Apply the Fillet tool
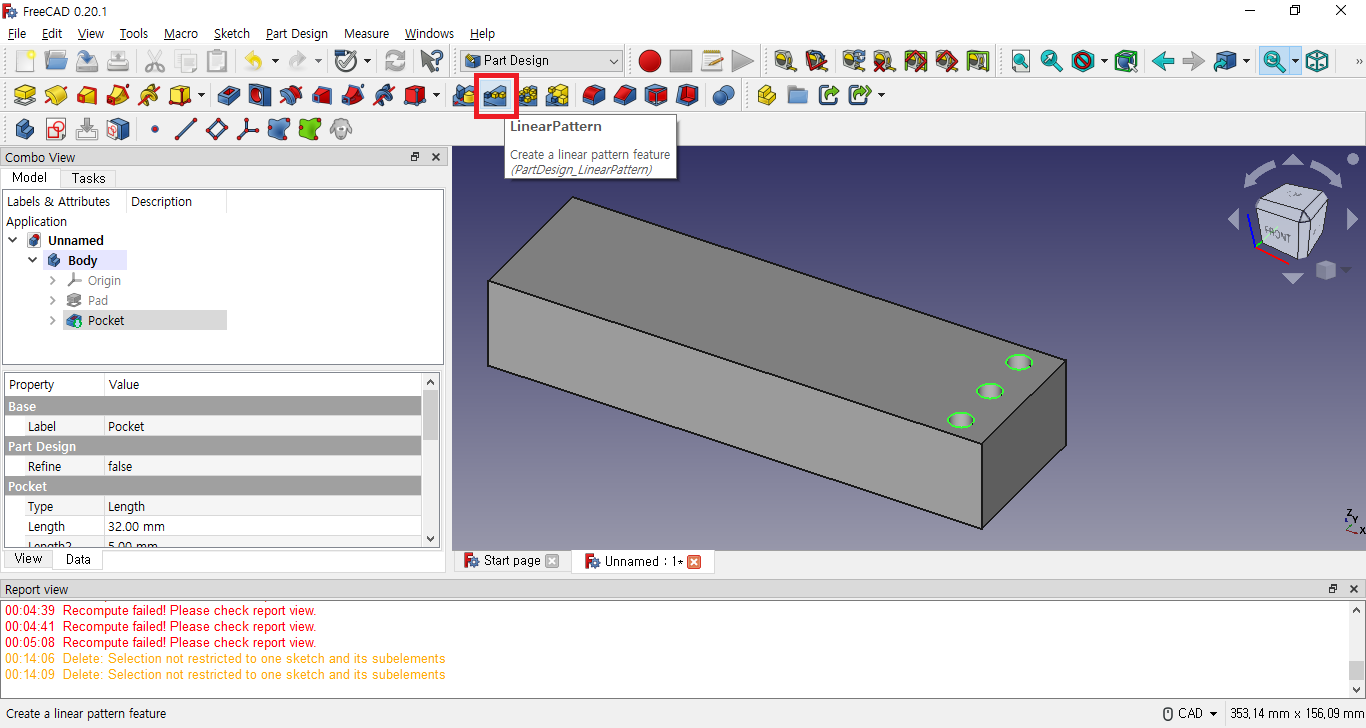The height and width of the screenshot is (728, 1366). (594, 96)
